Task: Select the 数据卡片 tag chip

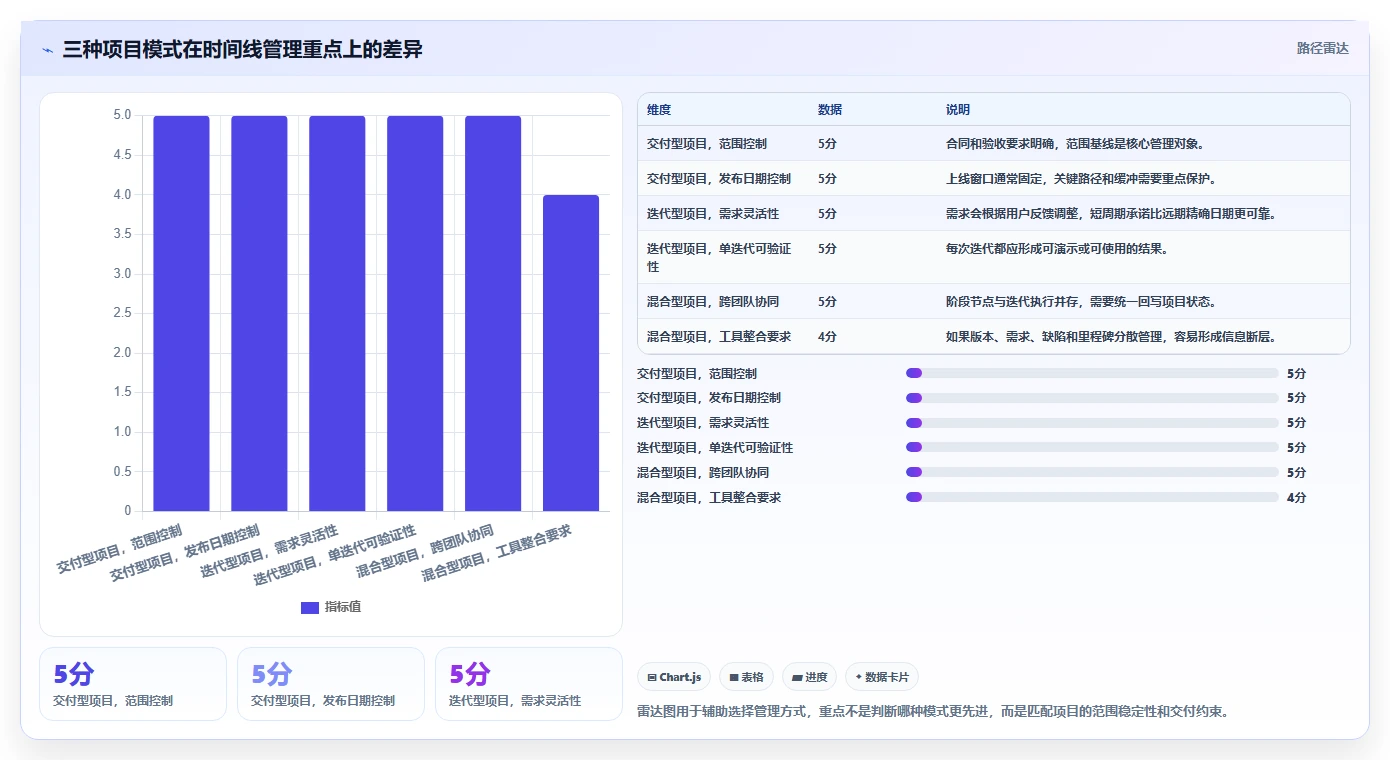Action: tap(882, 677)
